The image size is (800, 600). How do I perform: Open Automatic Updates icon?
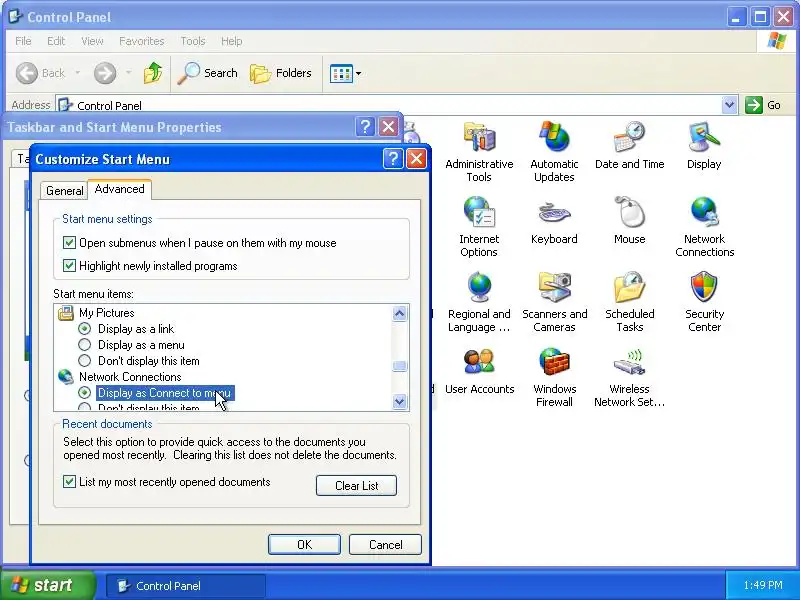pyautogui.click(x=554, y=137)
